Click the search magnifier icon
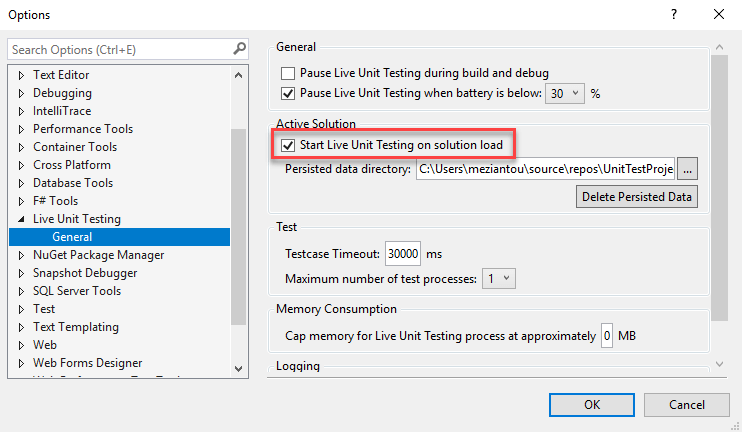Screen dimensions: 742x432 pyautogui.click(x=239, y=48)
